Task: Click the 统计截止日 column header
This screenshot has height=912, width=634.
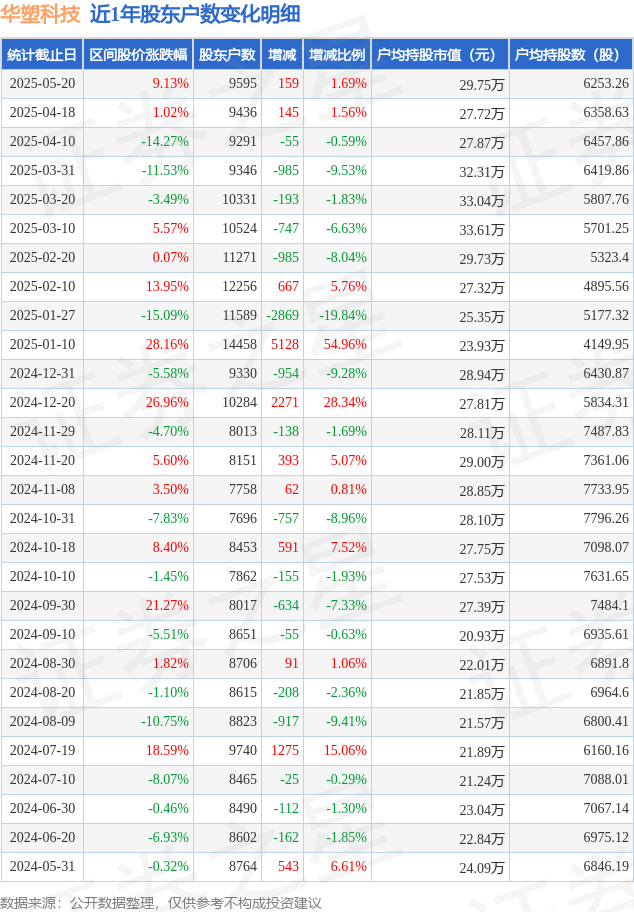Action: [42, 55]
